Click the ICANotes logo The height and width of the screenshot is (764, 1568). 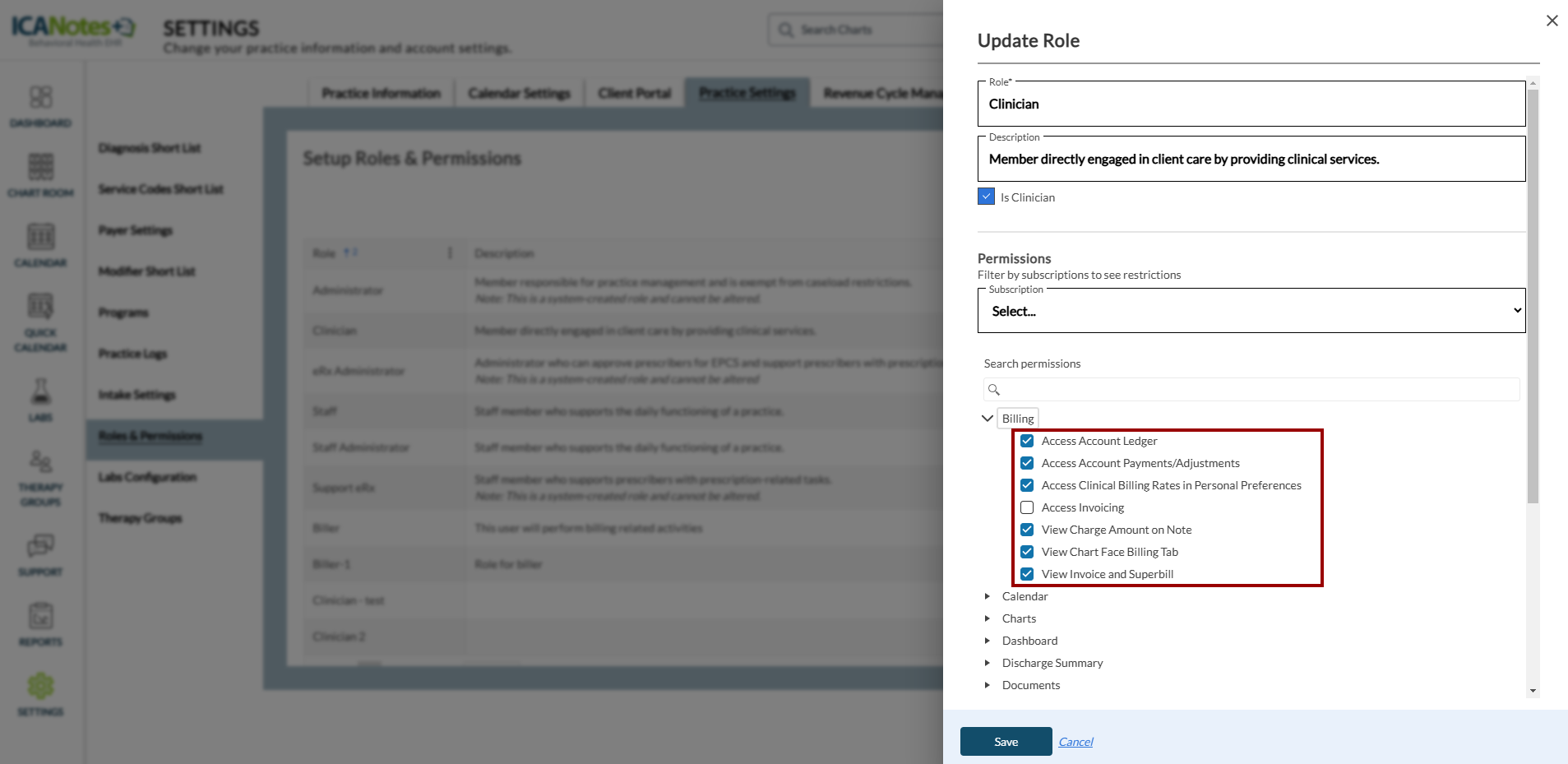[x=73, y=29]
